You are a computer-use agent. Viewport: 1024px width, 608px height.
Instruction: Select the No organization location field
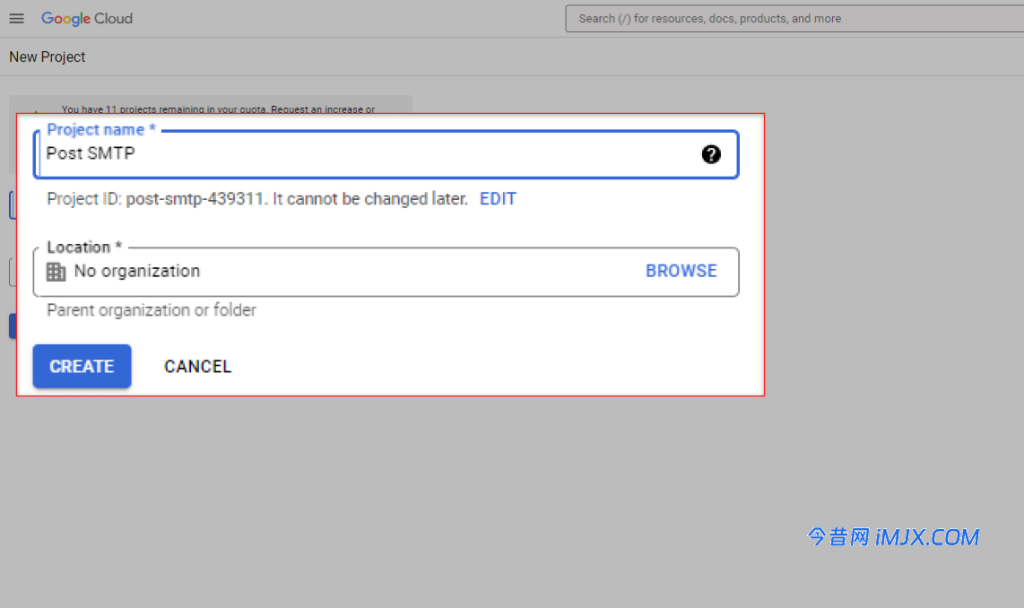click(x=386, y=272)
